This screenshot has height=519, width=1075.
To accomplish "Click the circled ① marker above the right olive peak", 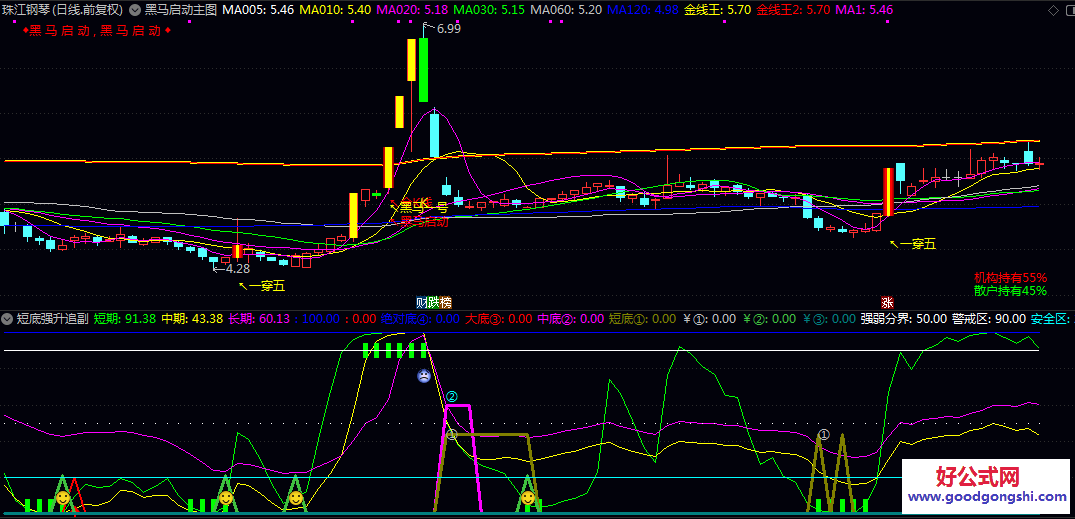I will point(824,435).
